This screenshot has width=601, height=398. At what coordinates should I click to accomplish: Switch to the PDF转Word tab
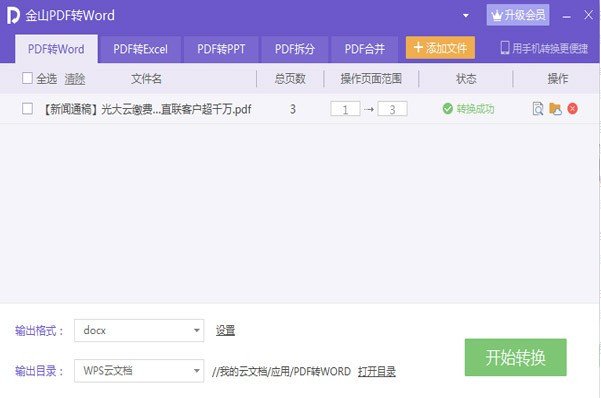coord(56,49)
